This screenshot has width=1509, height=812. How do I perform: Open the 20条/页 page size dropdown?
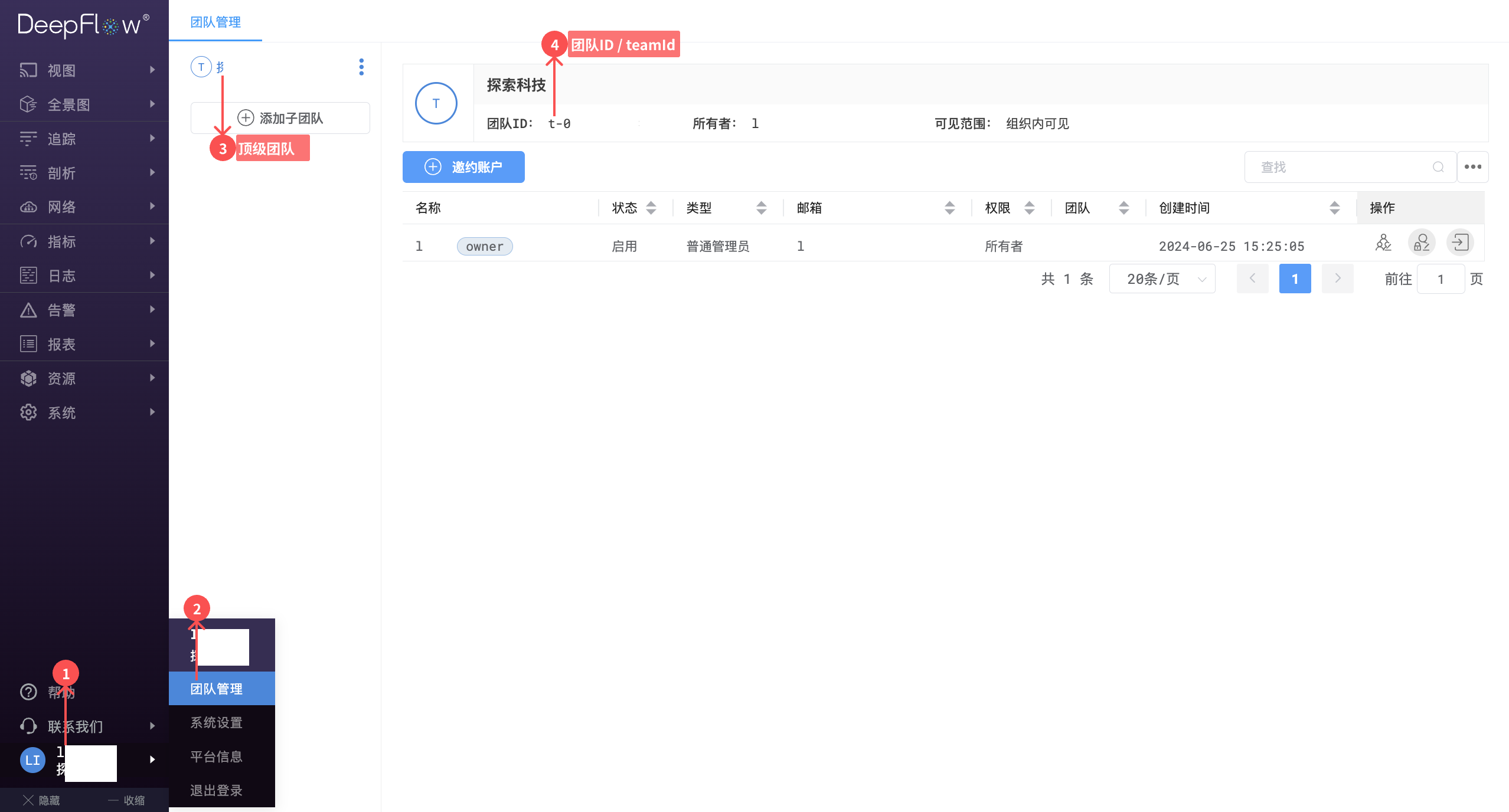coord(1161,278)
